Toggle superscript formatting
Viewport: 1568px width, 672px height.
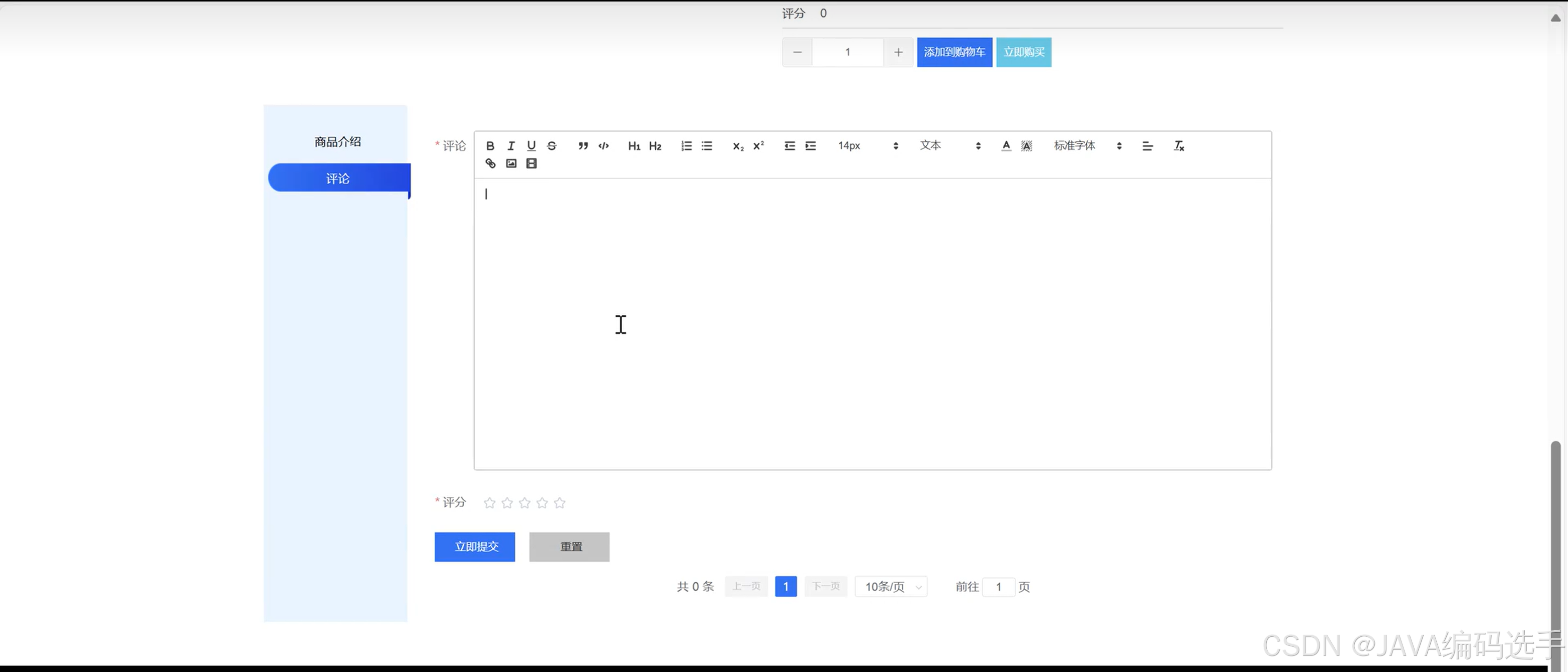click(x=758, y=145)
